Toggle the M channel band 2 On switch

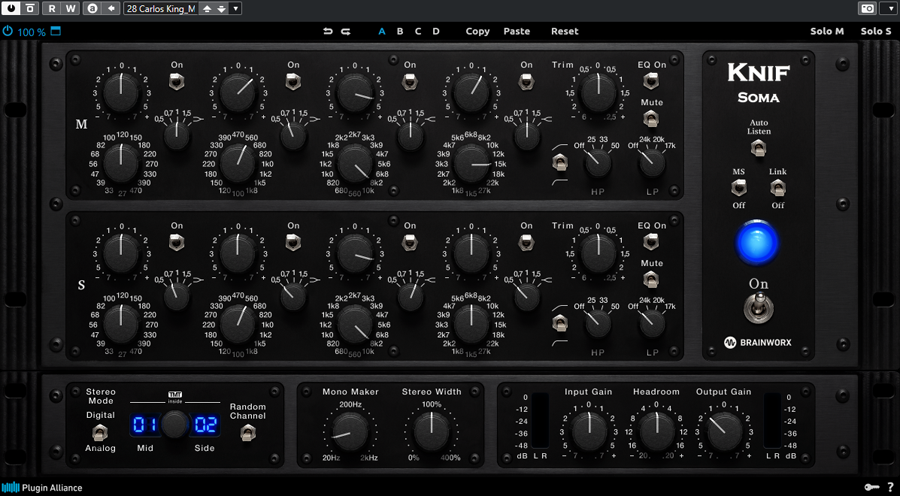[293, 82]
